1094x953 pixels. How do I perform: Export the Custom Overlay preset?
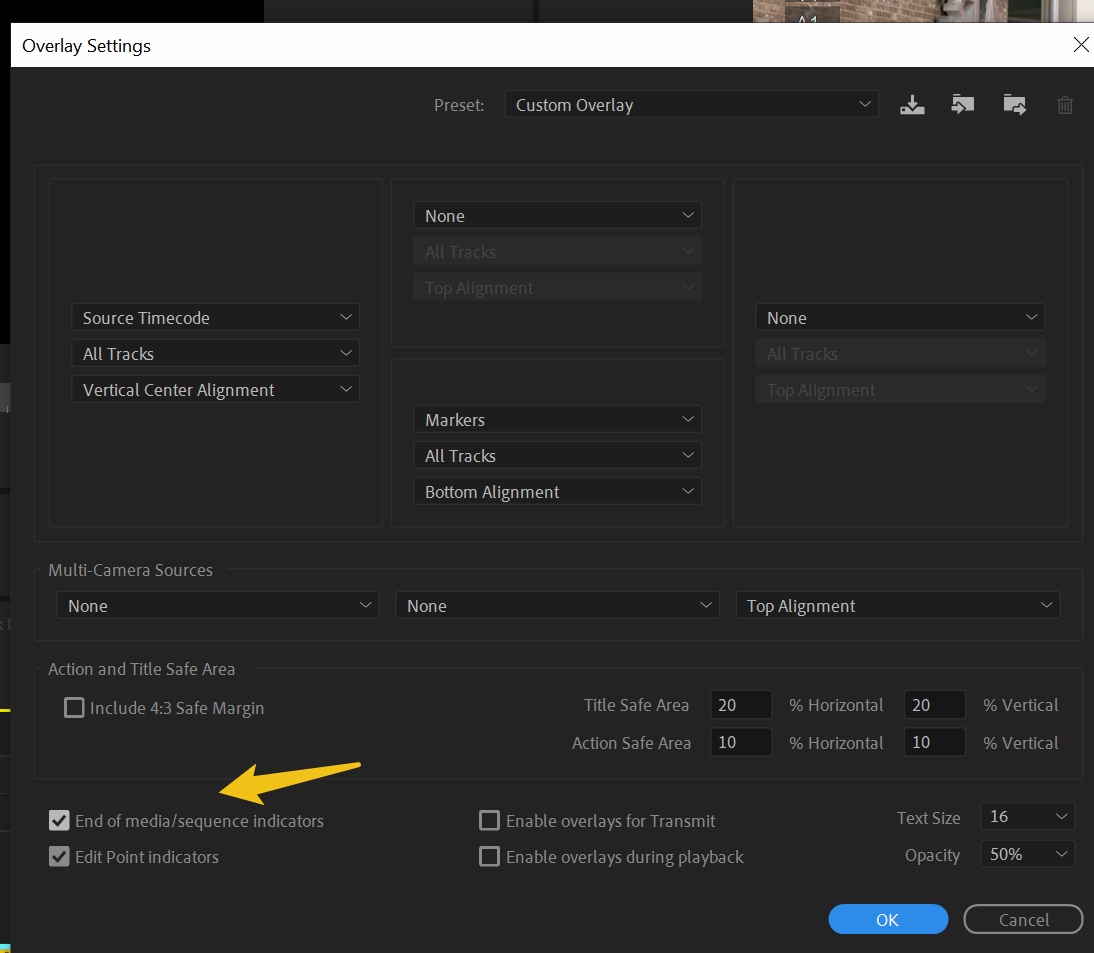1014,104
